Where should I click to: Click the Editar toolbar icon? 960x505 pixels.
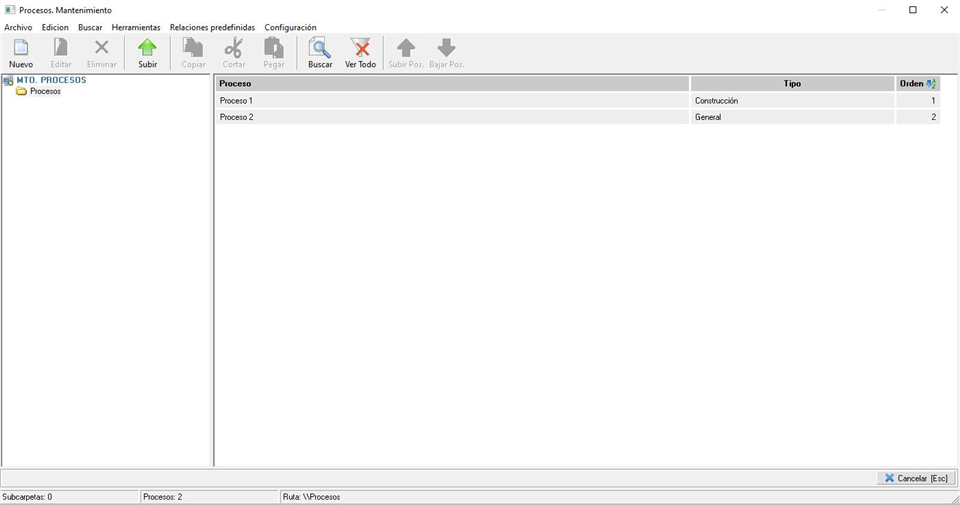tap(61, 48)
